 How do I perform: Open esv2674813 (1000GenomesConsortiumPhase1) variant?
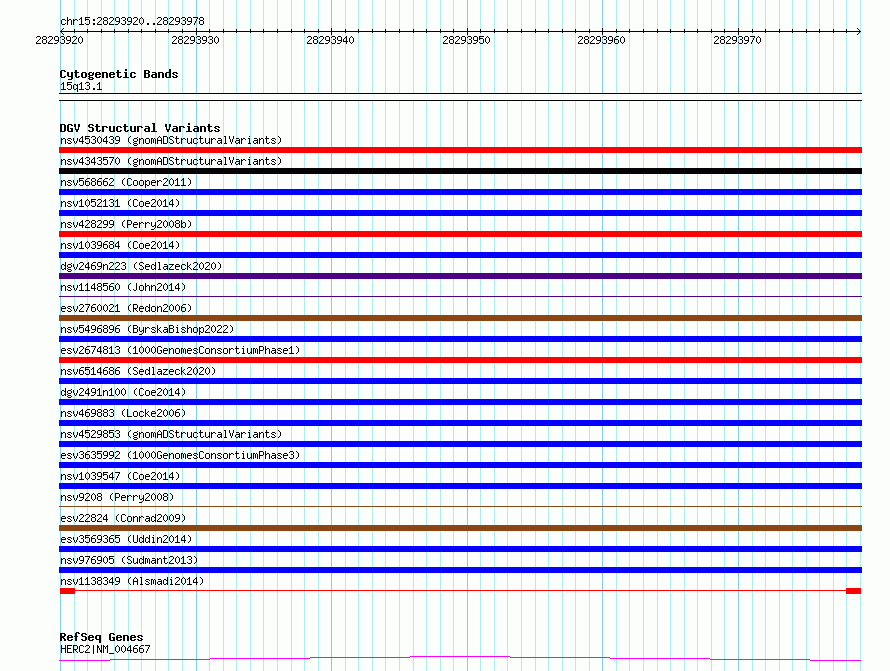pos(180,350)
